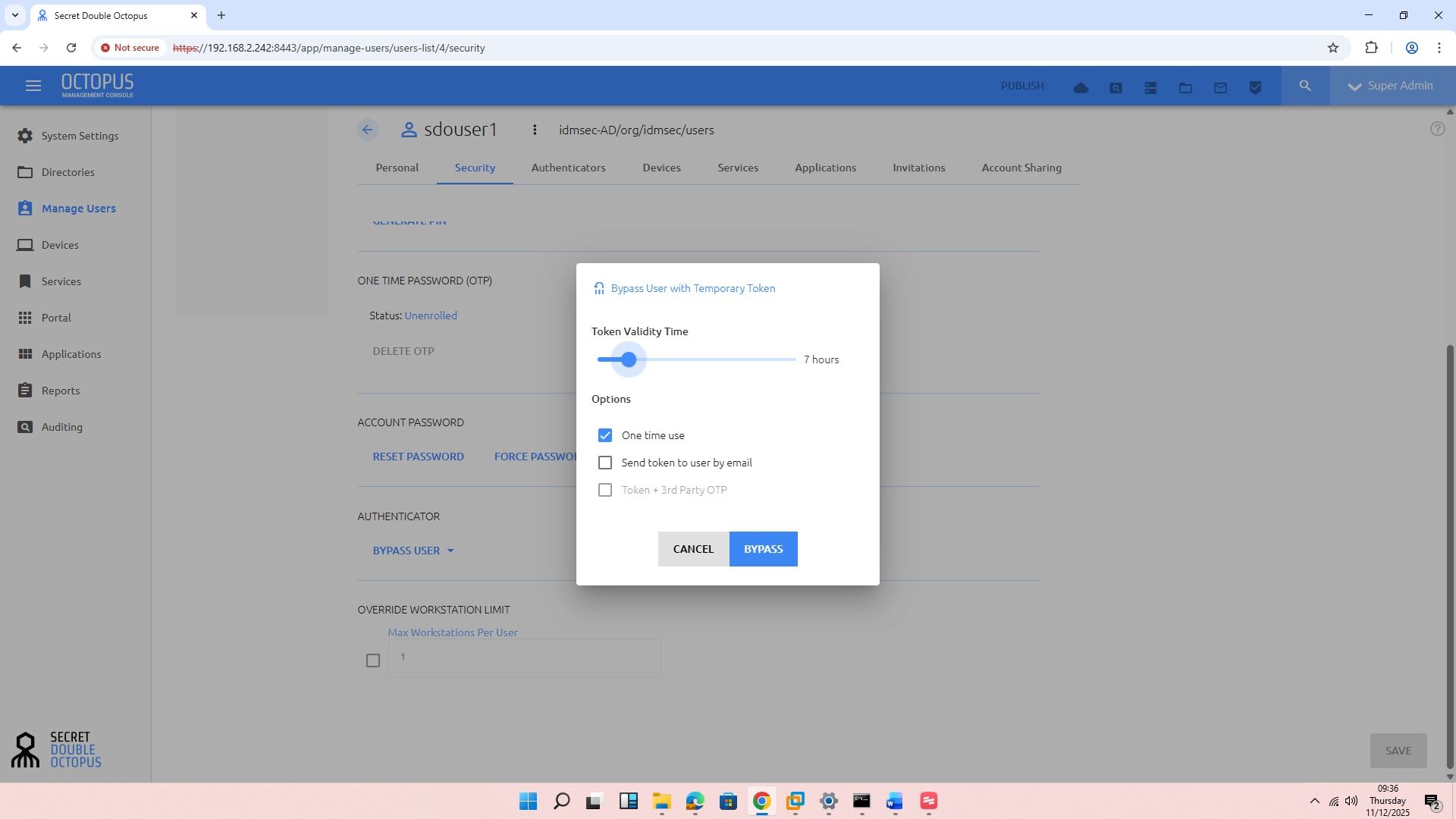The width and height of the screenshot is (1456, 819).
Task: Click the shield checkmark icon in header
Action: point(1255,88)
